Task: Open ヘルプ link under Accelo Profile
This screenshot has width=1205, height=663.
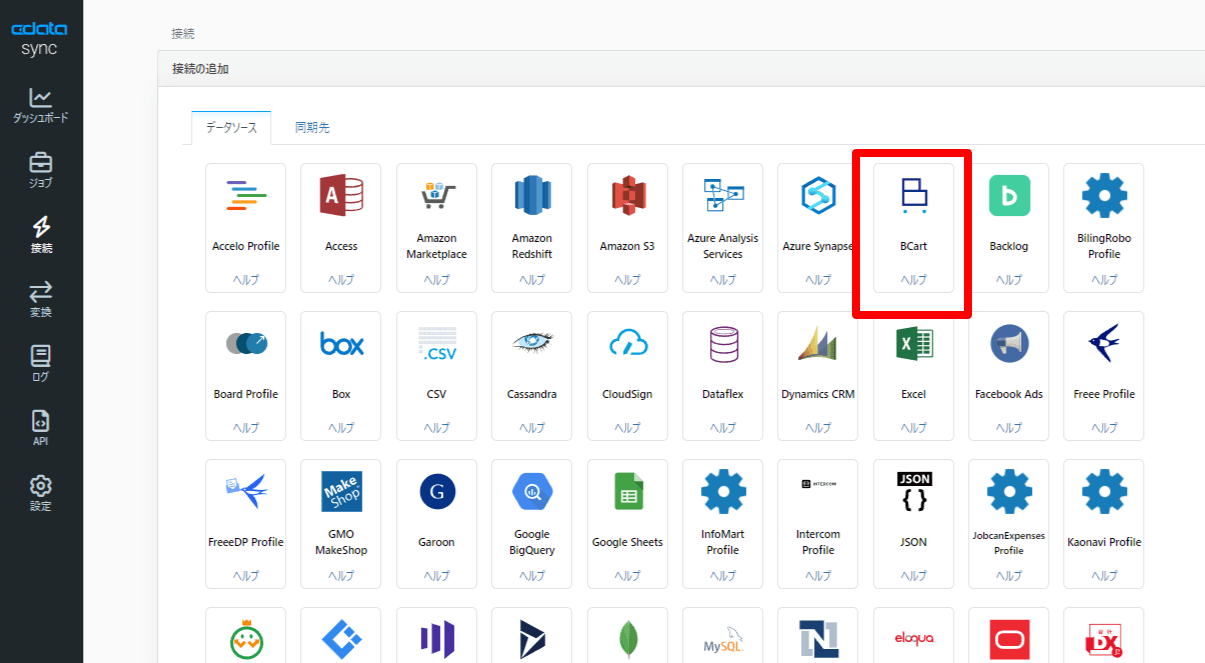Action: [x=246, y=280]
